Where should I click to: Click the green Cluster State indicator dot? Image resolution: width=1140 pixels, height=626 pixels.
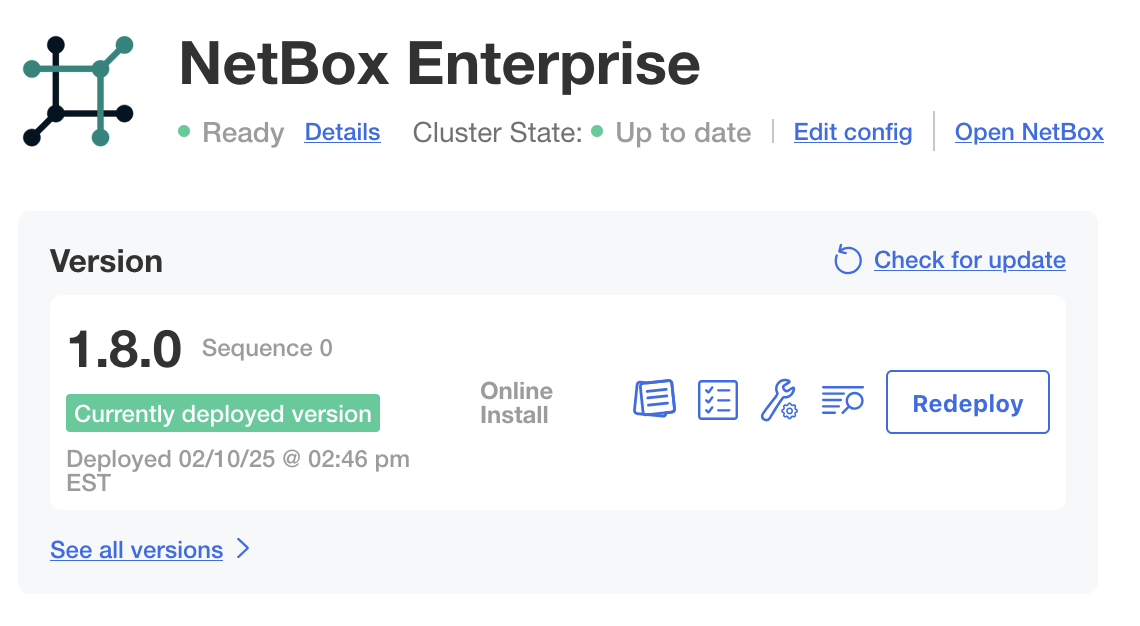click(597, 131)
